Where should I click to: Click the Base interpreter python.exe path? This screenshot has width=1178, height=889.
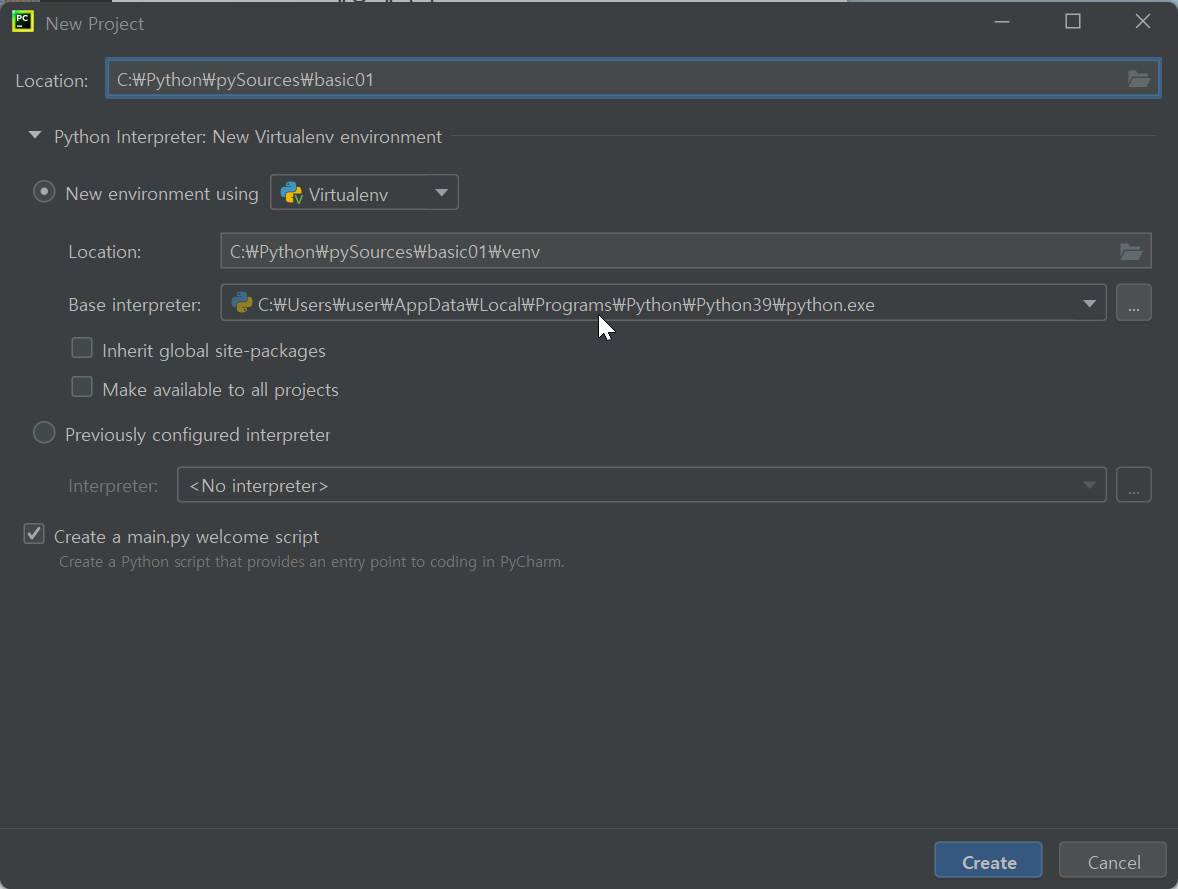coord(566,305)
